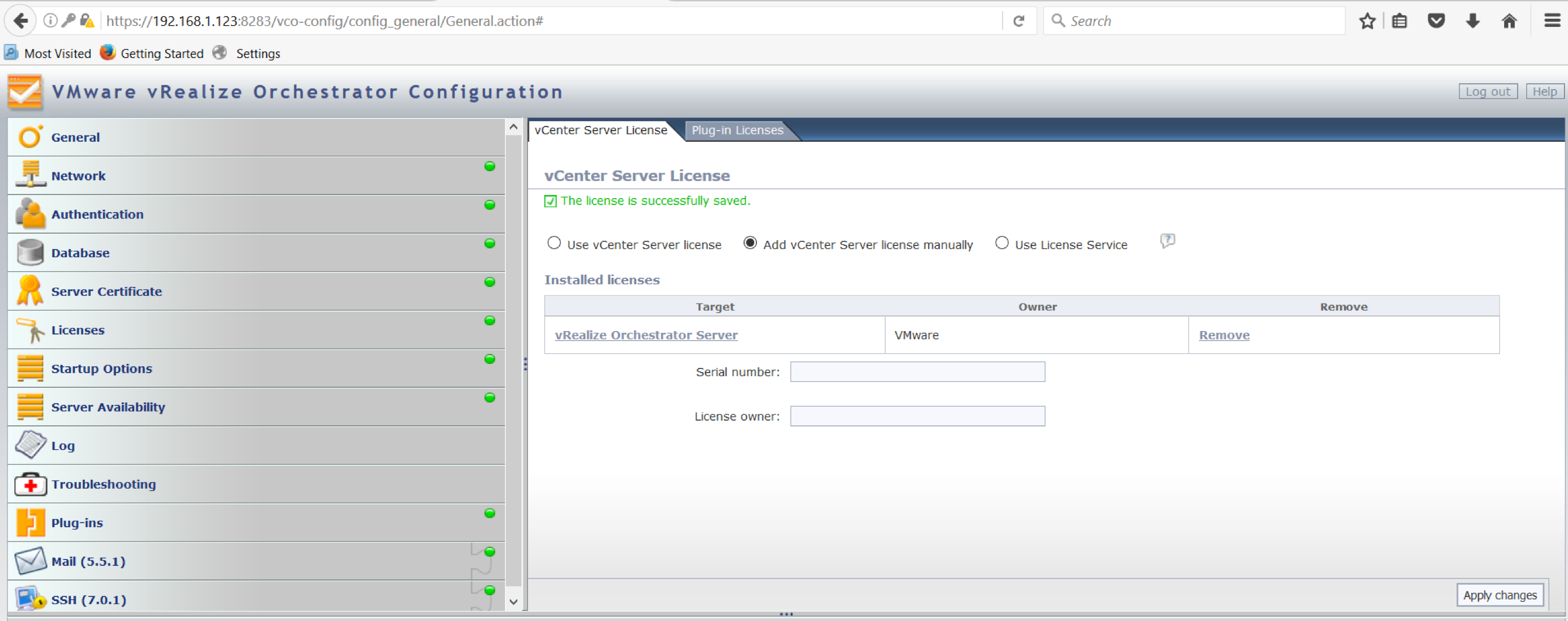Click the Pocket save icon
1568x621 pixels.
click(1436, 21)
